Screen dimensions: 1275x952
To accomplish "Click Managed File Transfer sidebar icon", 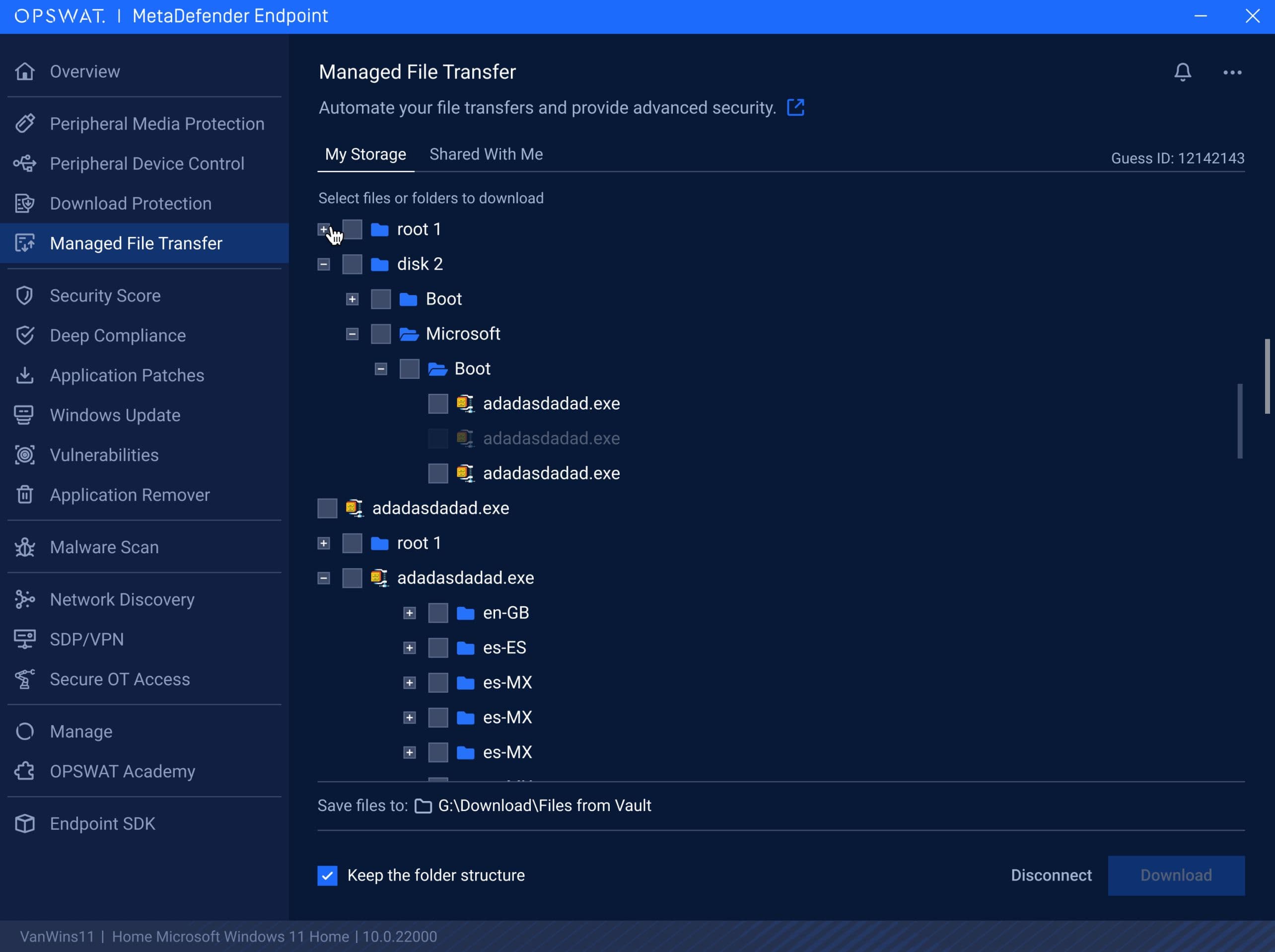I will [25, 243].
